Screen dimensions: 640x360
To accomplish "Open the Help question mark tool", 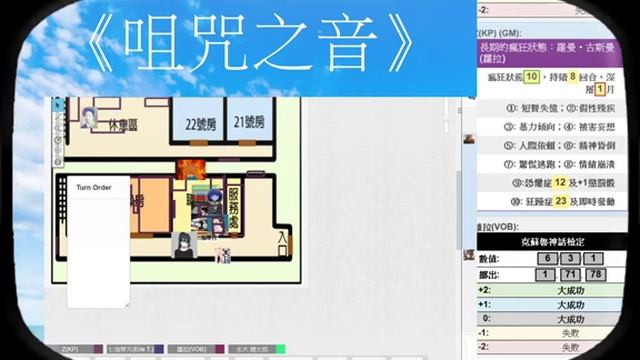I will point(58,162).
